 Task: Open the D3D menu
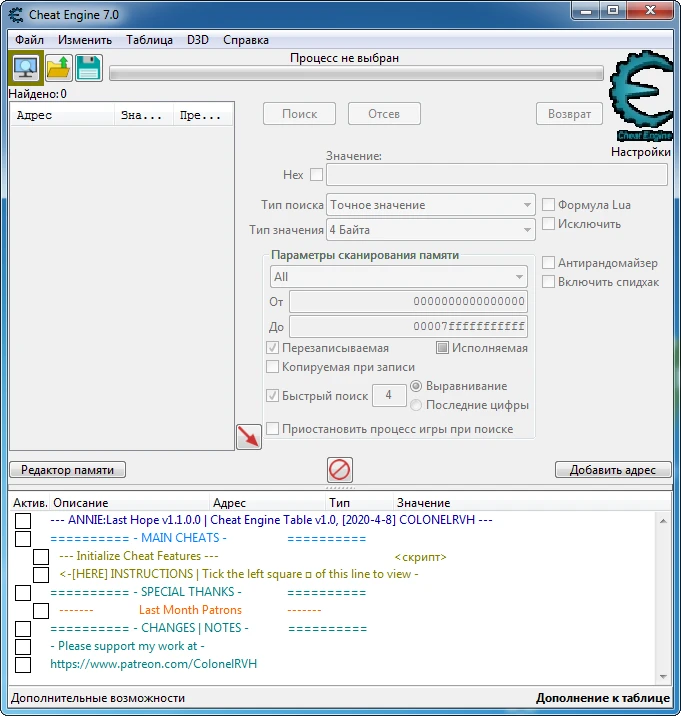pos(198,40)
